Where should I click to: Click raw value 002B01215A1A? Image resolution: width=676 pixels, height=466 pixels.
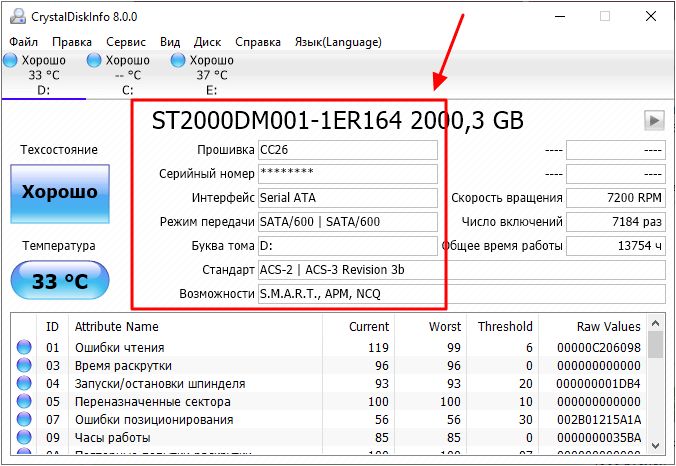(x=599, y=419)
